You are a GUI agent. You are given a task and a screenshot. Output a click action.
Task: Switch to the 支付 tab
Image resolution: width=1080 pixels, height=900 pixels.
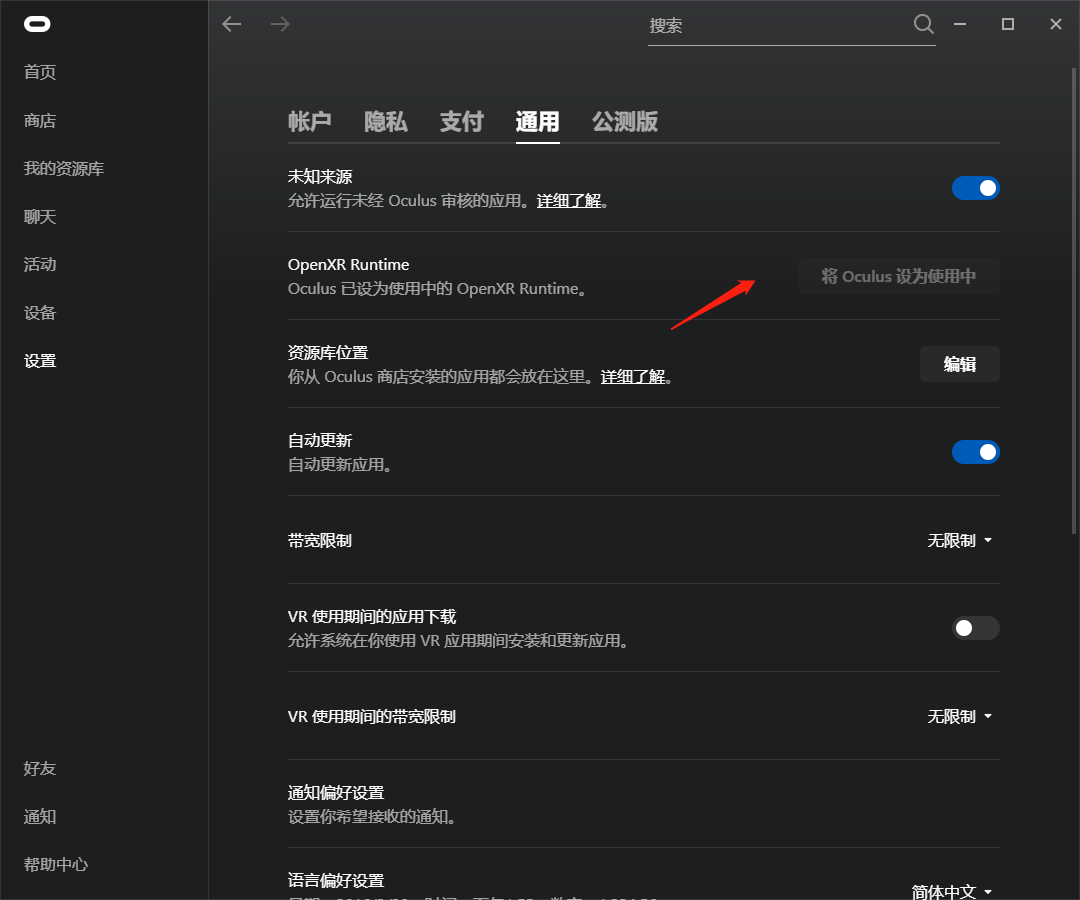coord(461,122)
